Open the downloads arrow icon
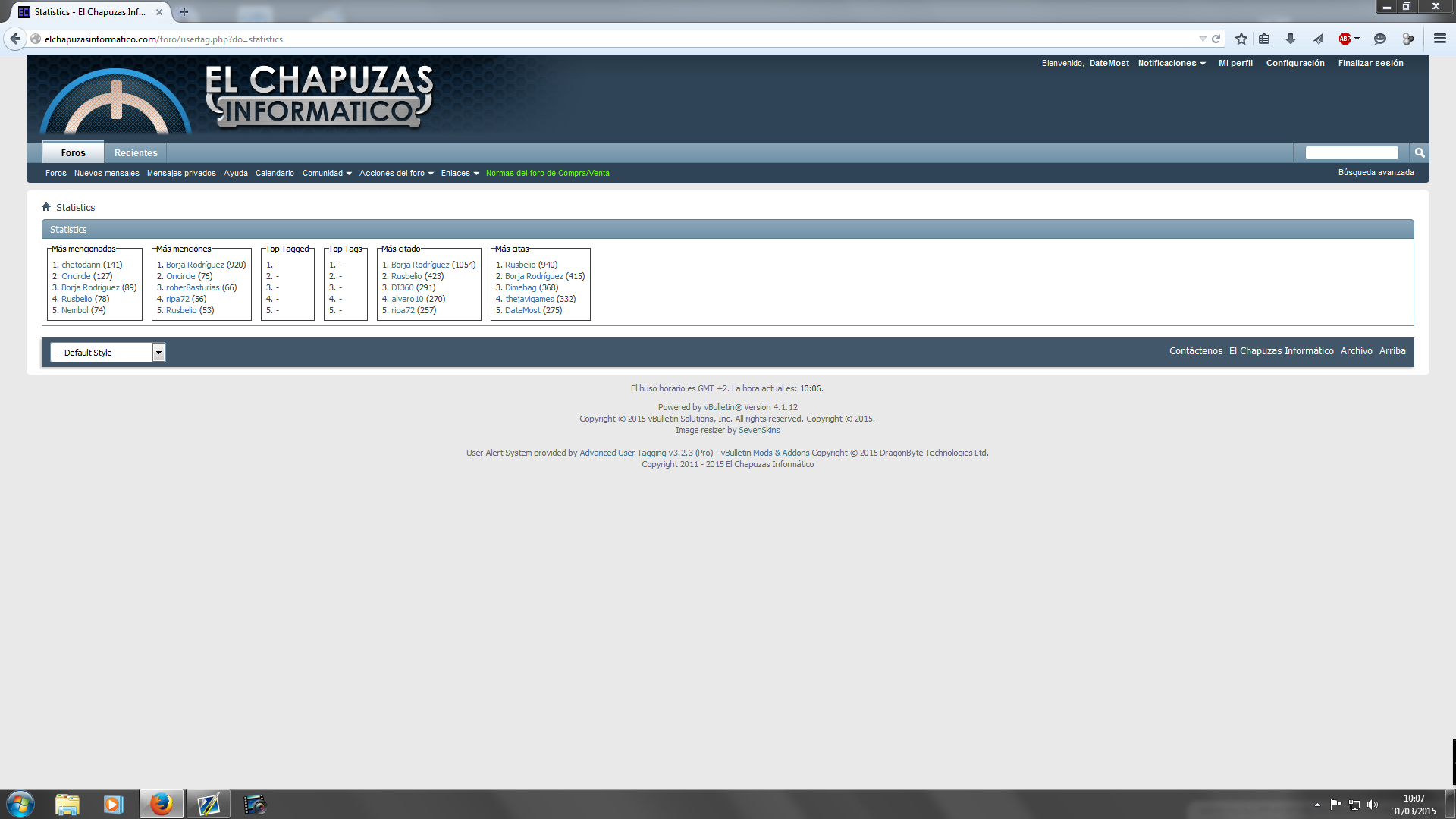Viewport: 1456px width, 819px height. click(1291, 39)
